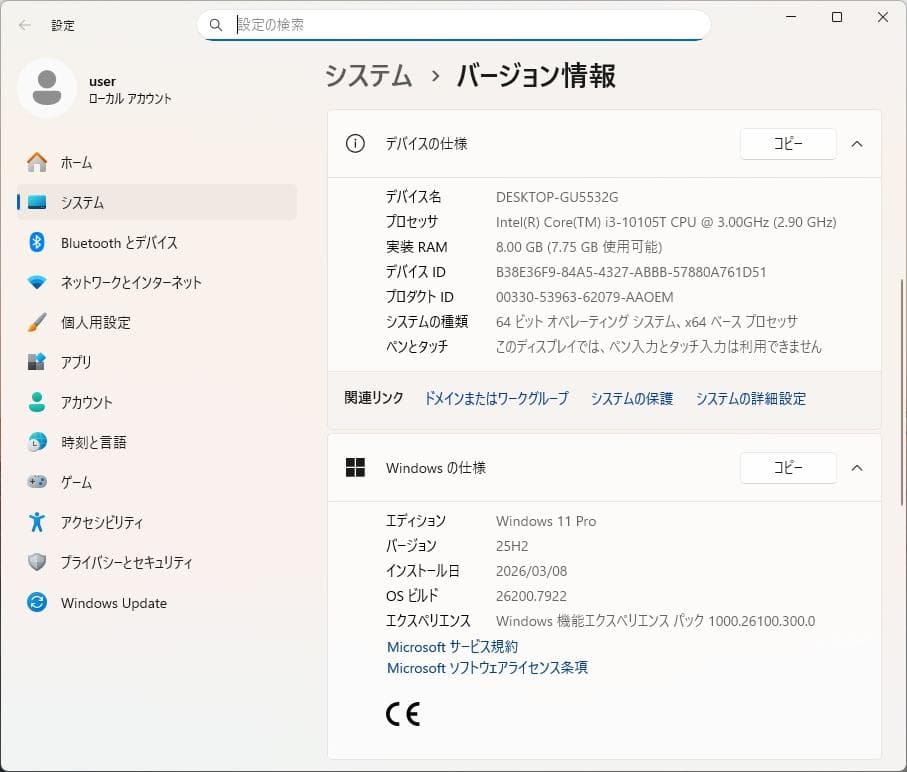Click the ペンとタッチ value text
Image resolution: width=907 pixels, height=772 pixels.
click(x=658, y=346)
